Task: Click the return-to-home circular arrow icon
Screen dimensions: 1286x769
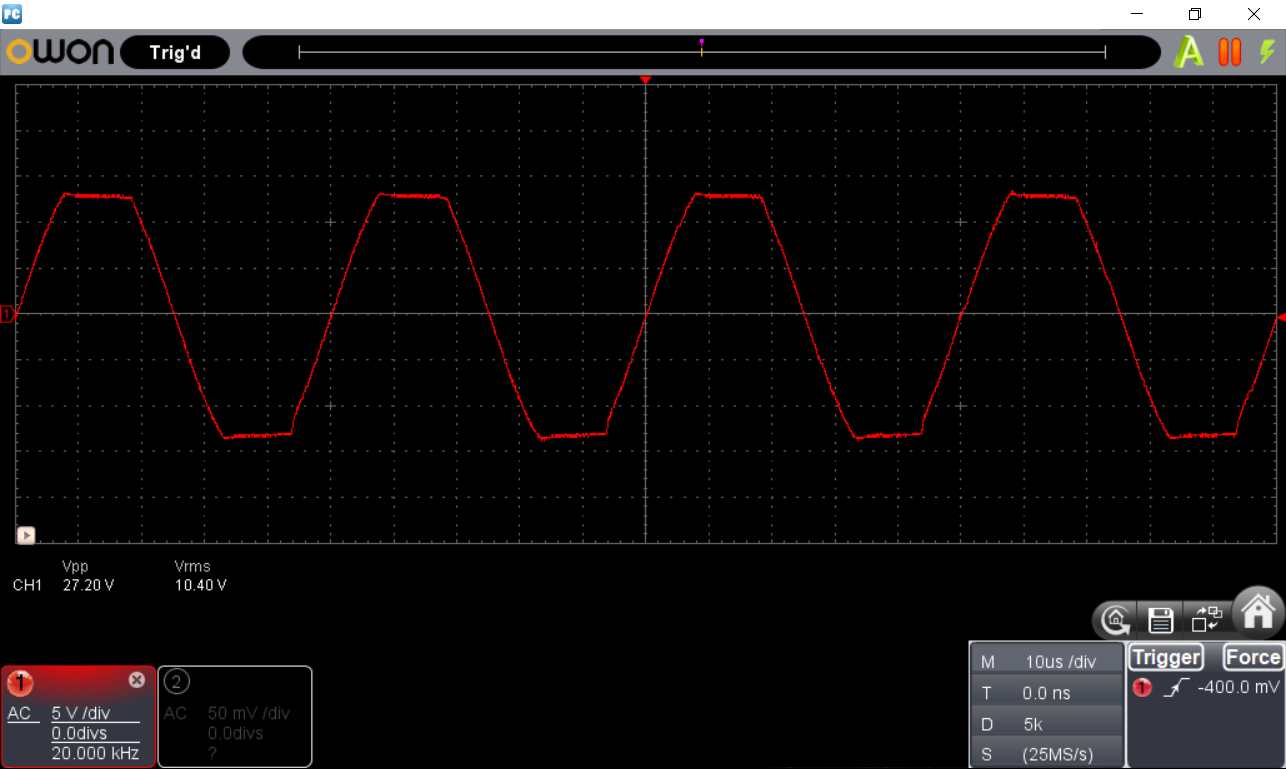Action: pos(1115,620)
